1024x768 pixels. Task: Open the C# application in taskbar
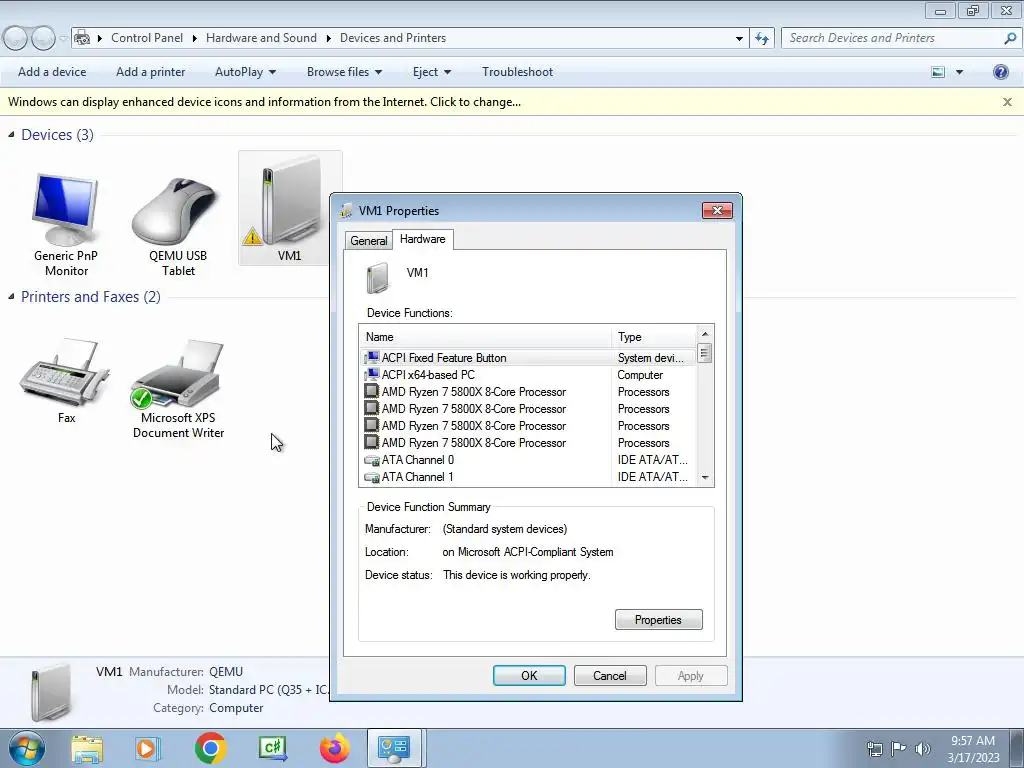272,748
